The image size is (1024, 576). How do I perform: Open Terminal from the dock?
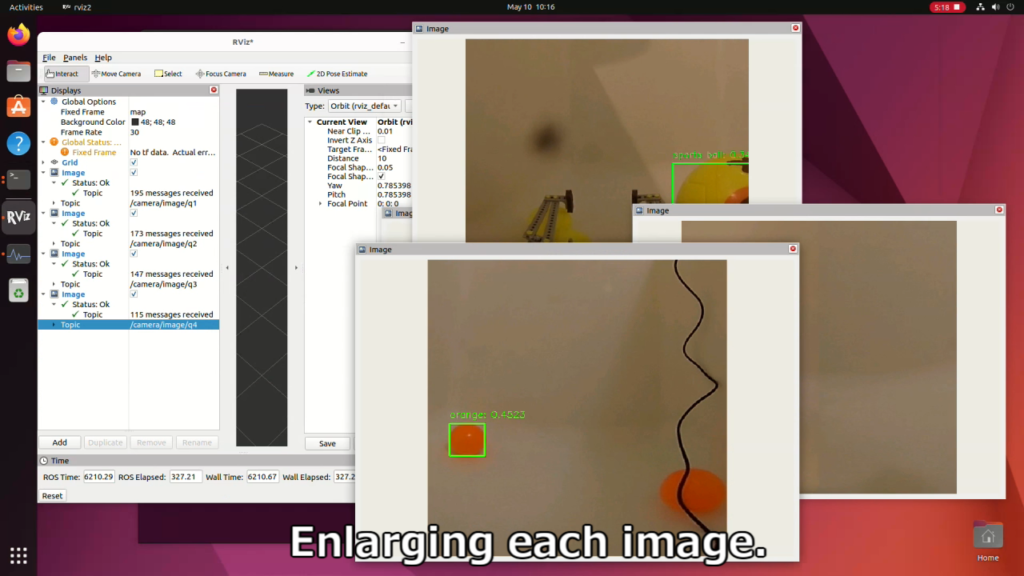pos(19,179)
